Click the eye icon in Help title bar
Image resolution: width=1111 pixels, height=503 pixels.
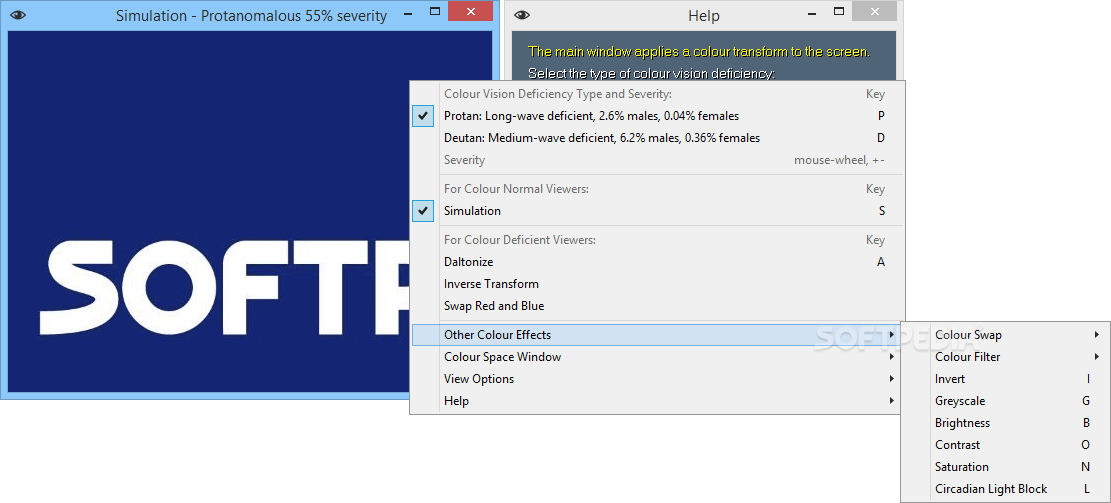(x=522, y=15)
